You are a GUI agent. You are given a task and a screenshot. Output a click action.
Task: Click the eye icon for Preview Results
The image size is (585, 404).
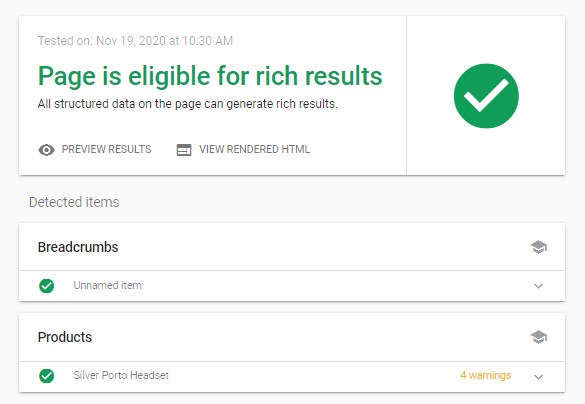click(46, 150)
